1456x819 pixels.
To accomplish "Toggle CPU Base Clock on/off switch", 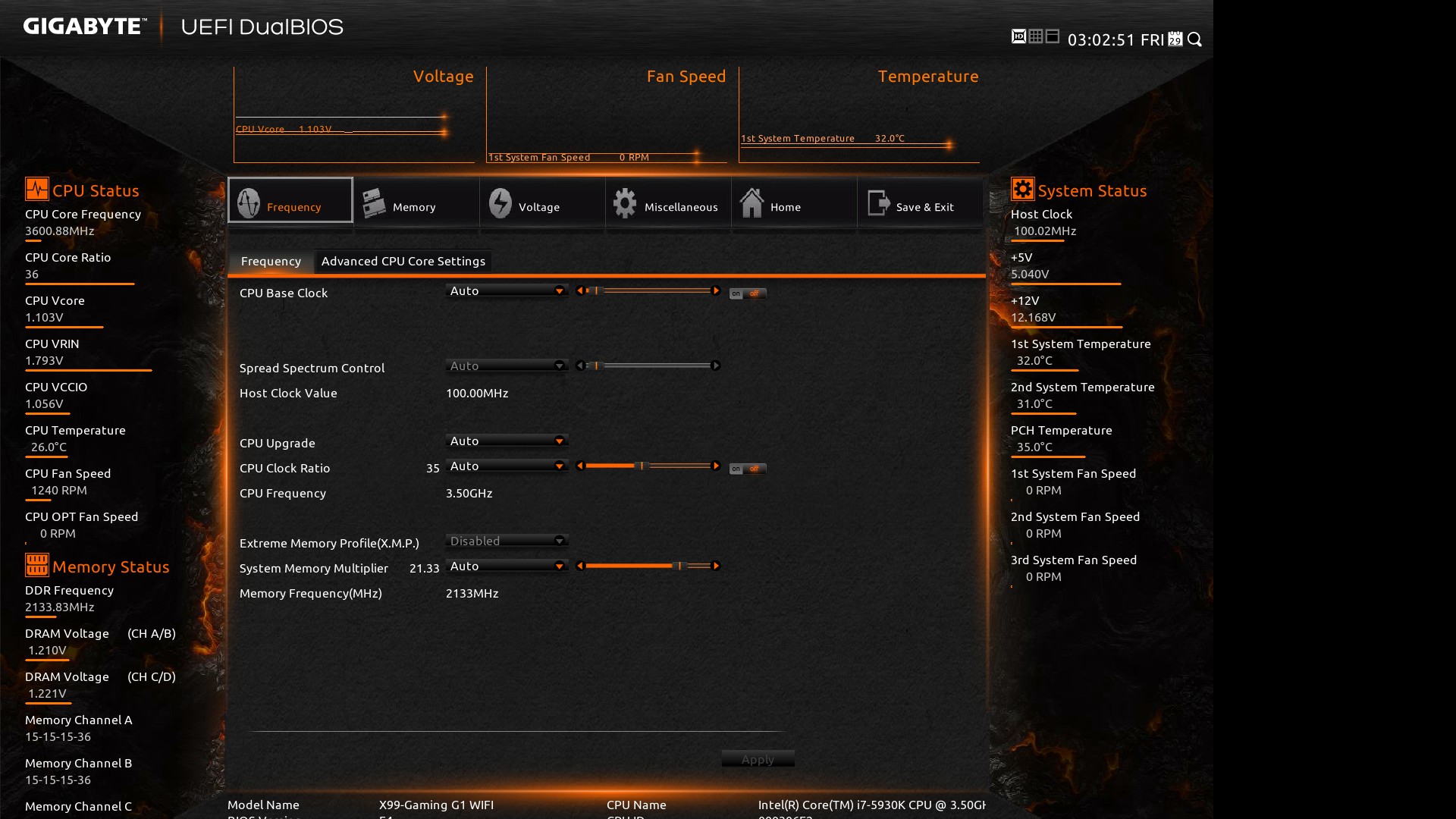I will 748,293.
